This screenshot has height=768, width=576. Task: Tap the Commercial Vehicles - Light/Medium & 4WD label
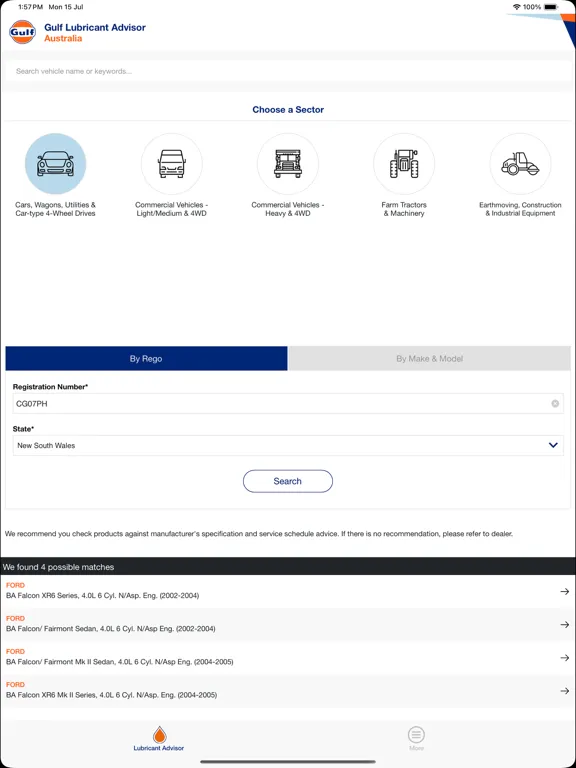[171, 209]
